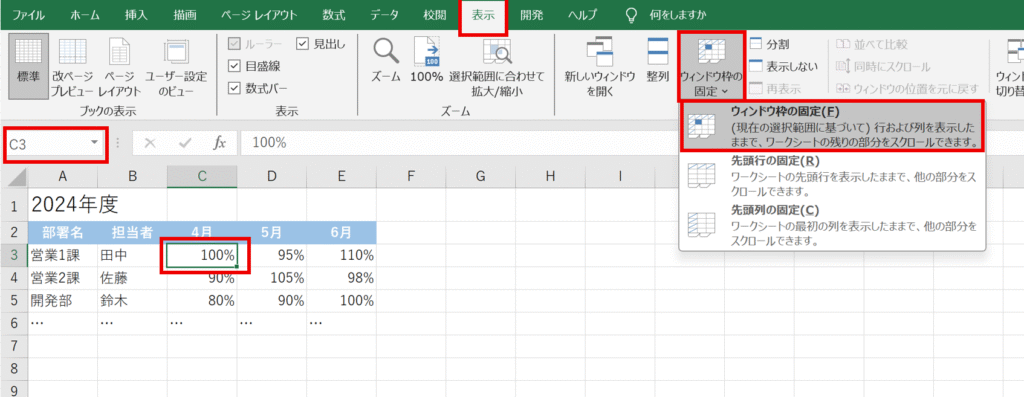Select row 3 header
Image resolution: width=1024 pixels, height=397 pixels.
click(x=14, y=255)
